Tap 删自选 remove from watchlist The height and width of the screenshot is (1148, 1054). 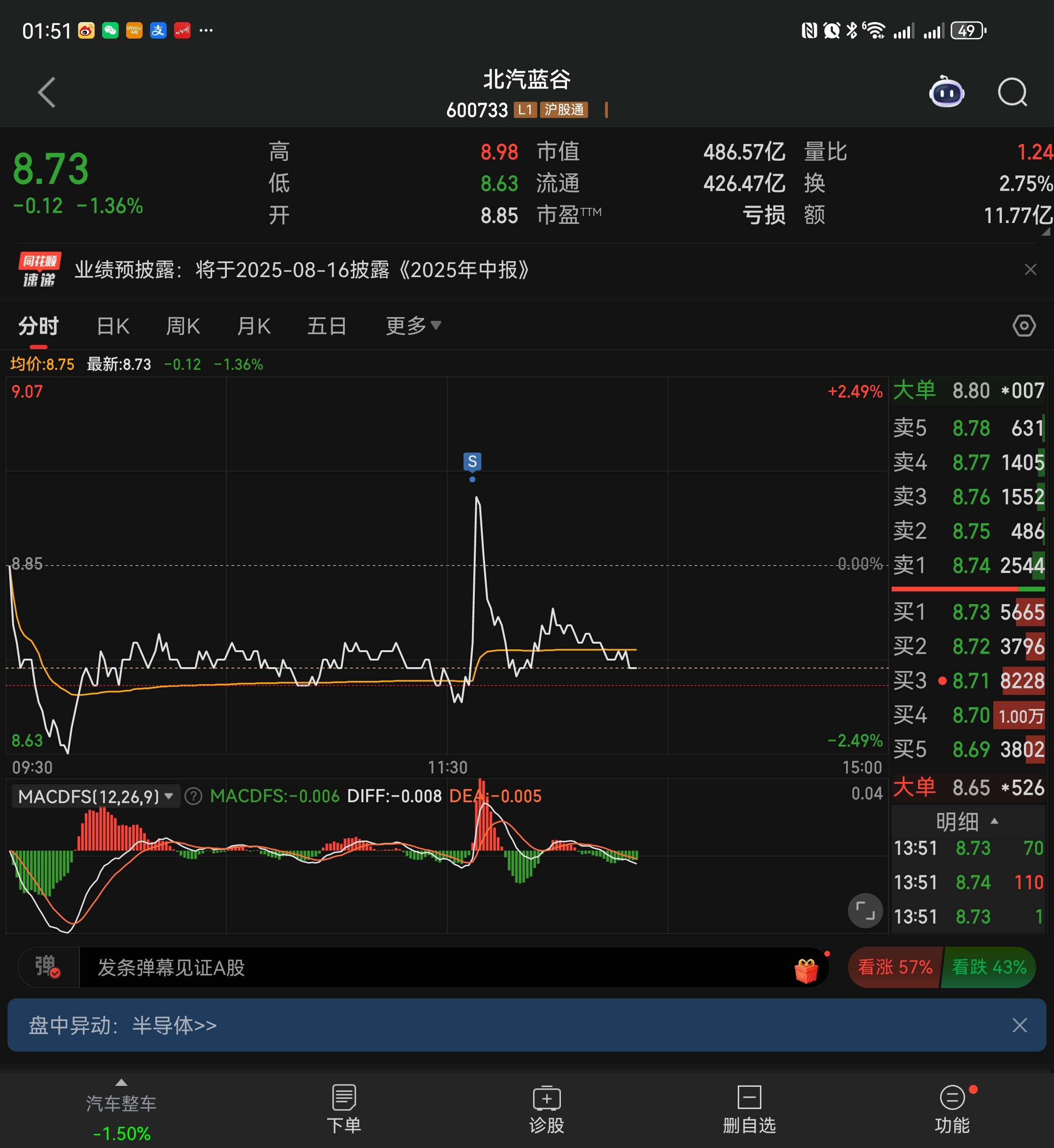coord(750,1108)
